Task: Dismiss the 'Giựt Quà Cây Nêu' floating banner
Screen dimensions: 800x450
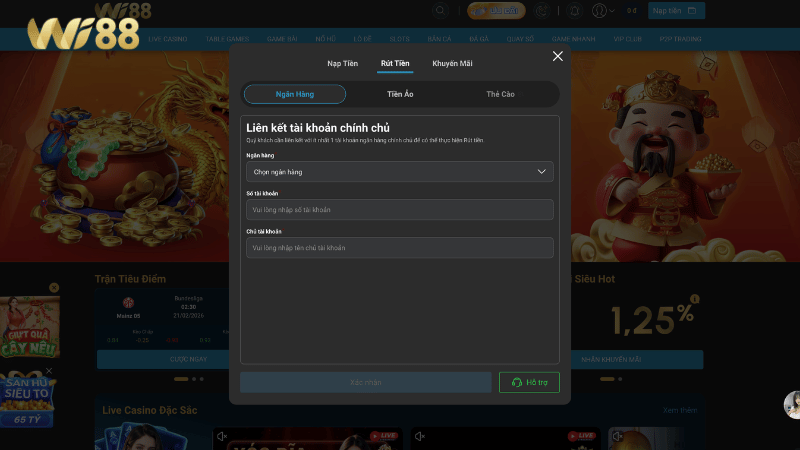Action: [x=54, y=288]
